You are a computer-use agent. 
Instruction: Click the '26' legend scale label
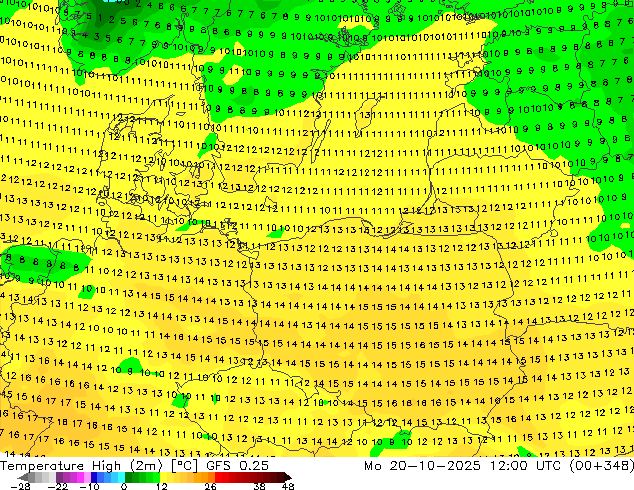[x=210, y=486]
